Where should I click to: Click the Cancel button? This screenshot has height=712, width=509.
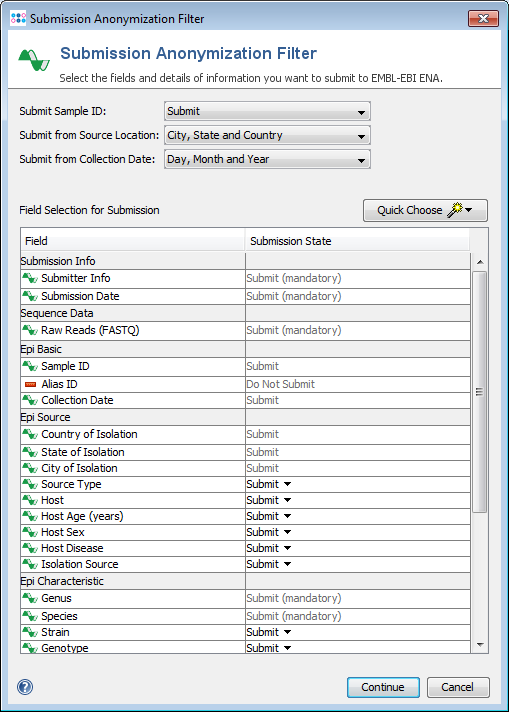click(x=458, y=687)
